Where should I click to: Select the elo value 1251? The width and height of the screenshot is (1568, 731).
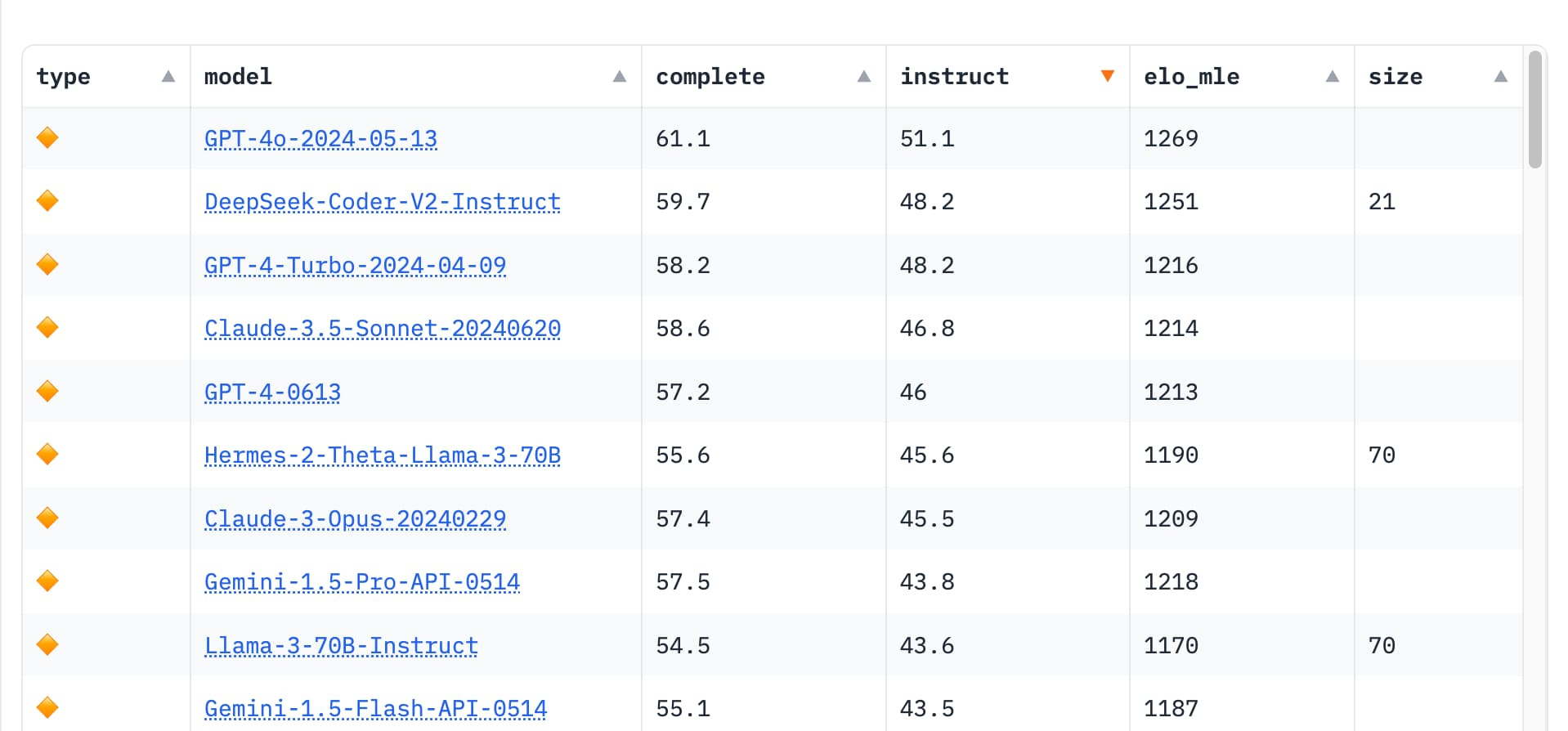pos(1171,201)
